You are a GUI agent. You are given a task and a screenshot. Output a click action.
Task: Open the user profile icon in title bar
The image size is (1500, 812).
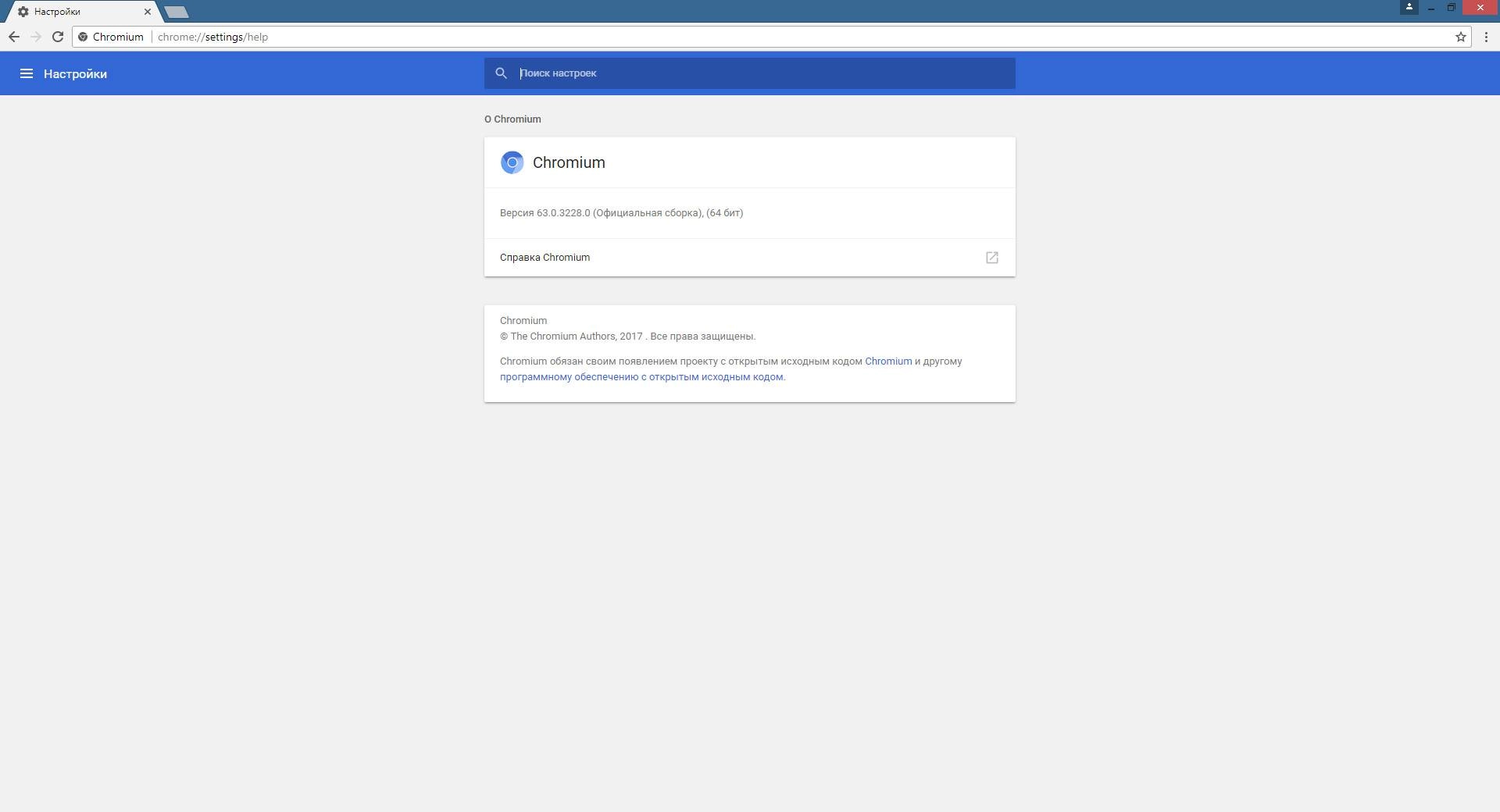click(x=1409, y=7)
